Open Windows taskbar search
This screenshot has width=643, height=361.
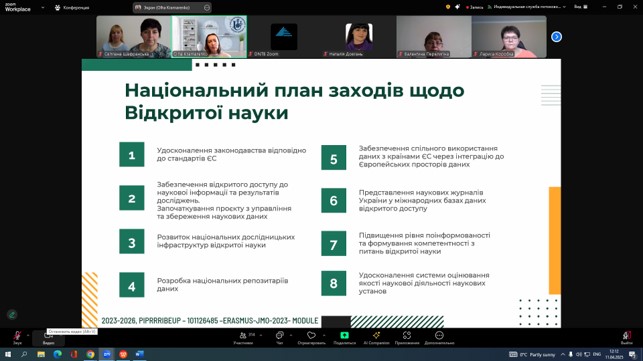[24, 354]
